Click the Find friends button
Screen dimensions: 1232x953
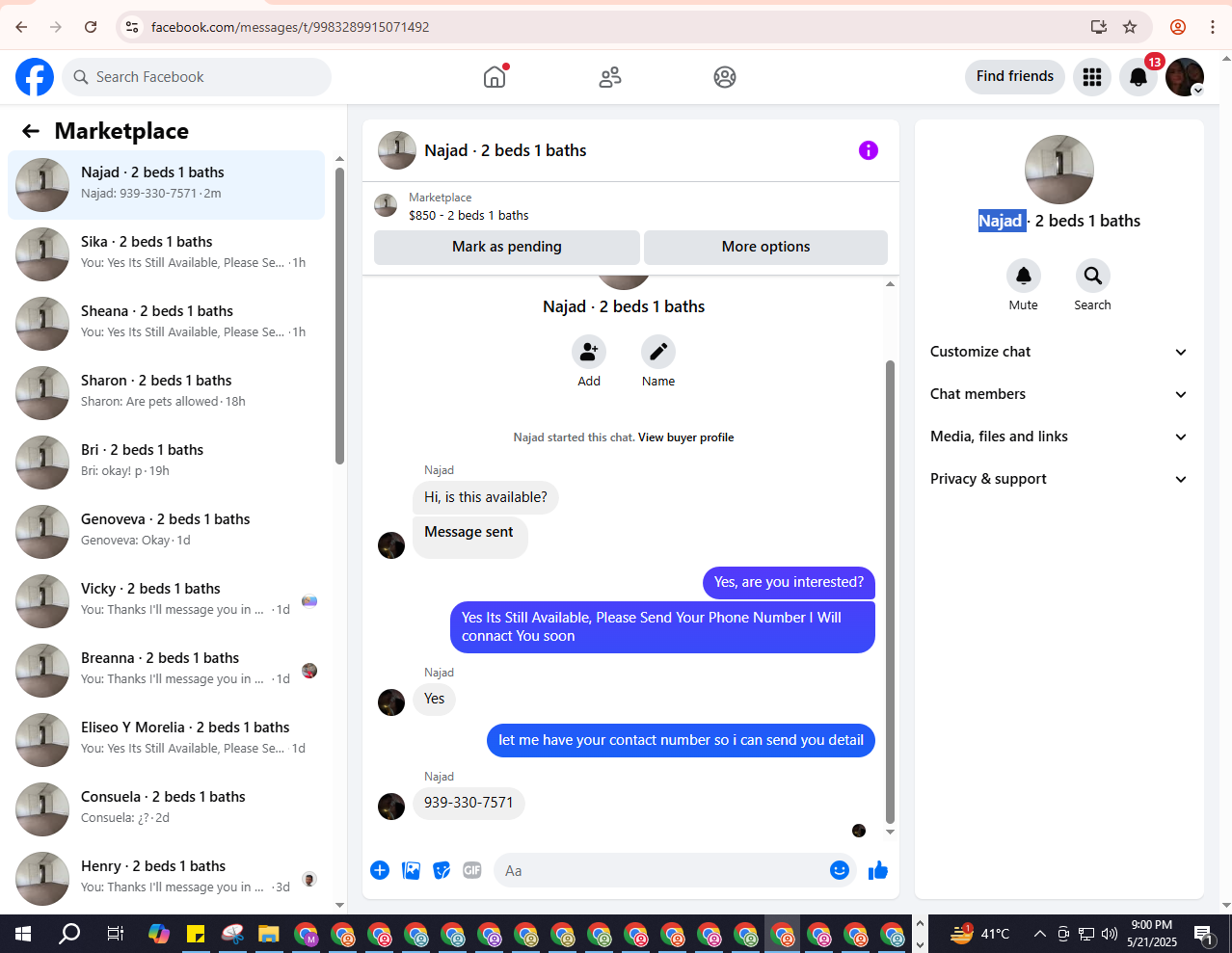1015,76
